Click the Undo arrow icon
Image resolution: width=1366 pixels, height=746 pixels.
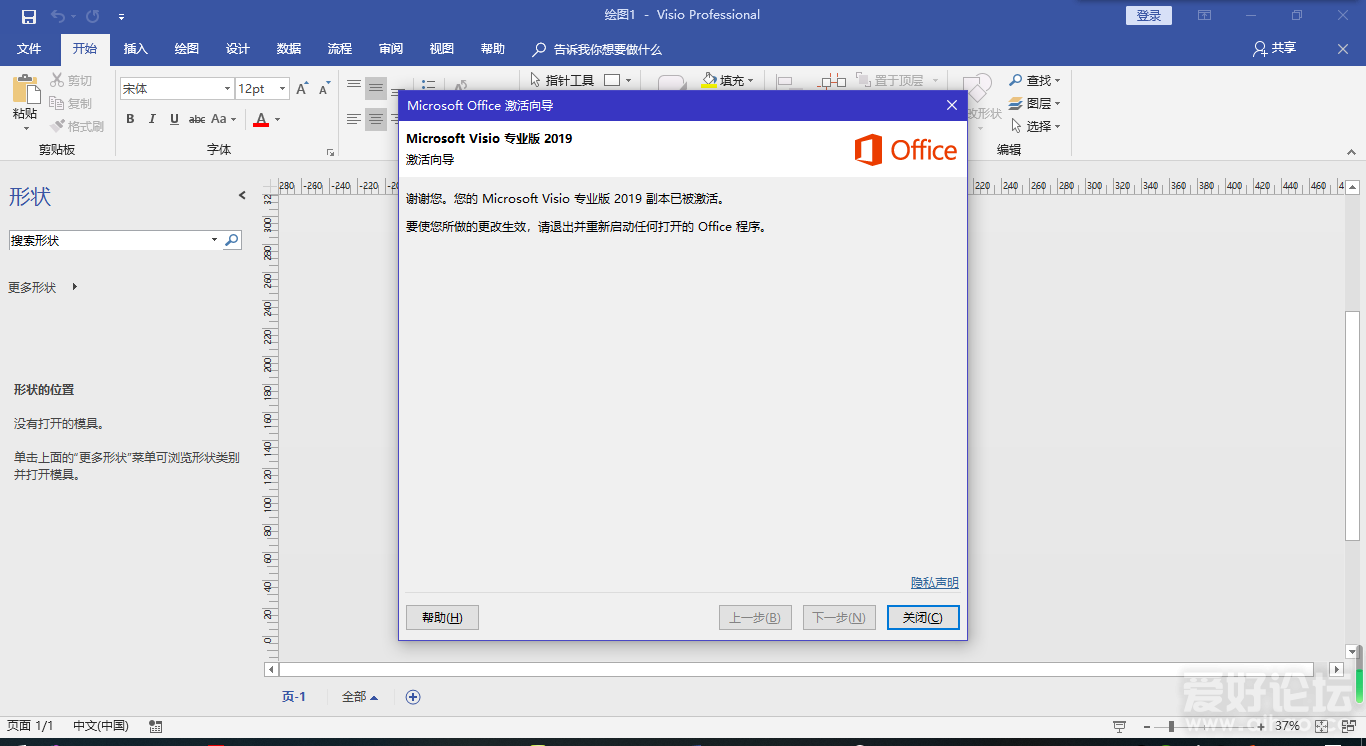click(x=57, y=16)
